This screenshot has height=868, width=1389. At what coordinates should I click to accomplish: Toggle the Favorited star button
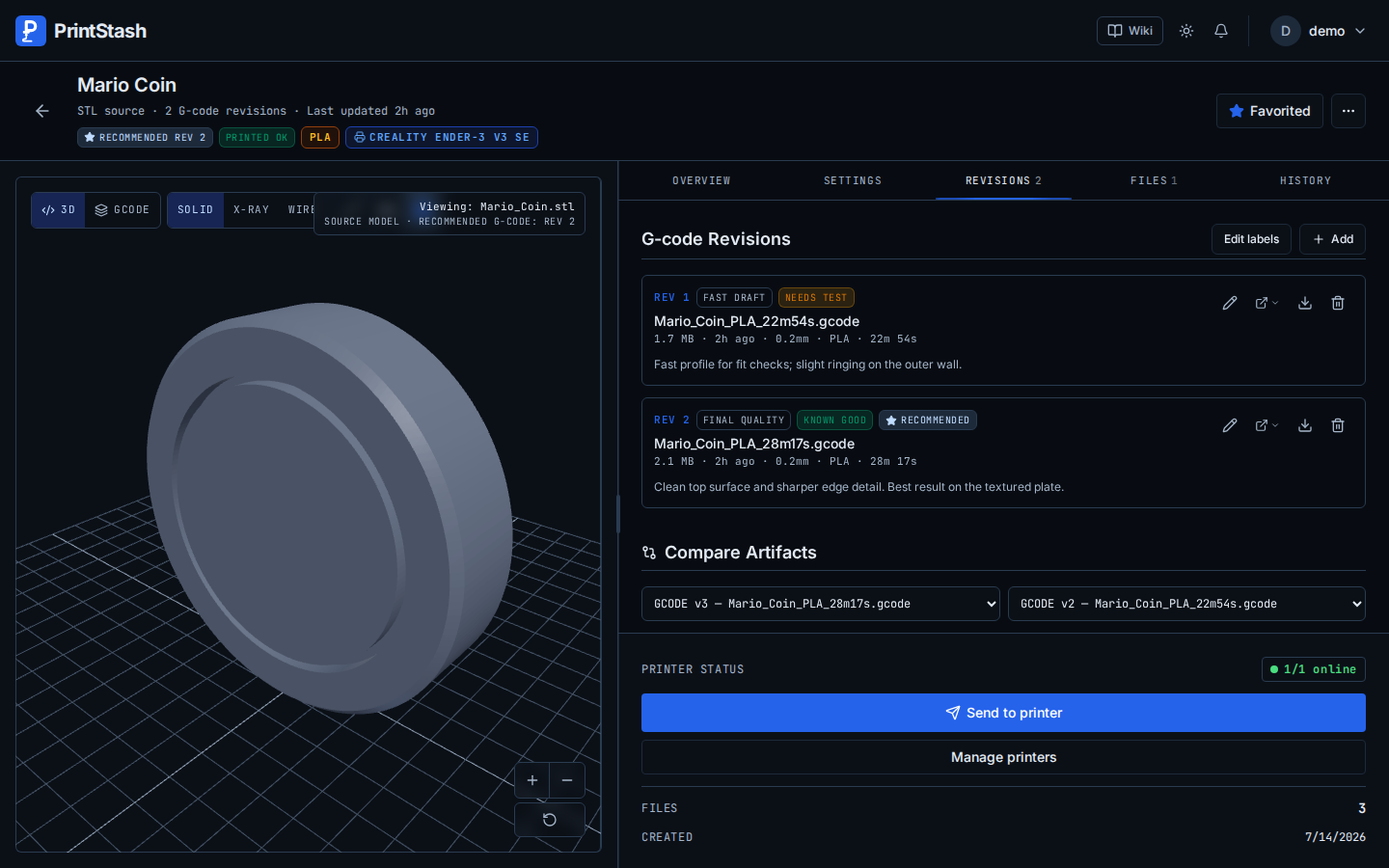point(1269,111)
